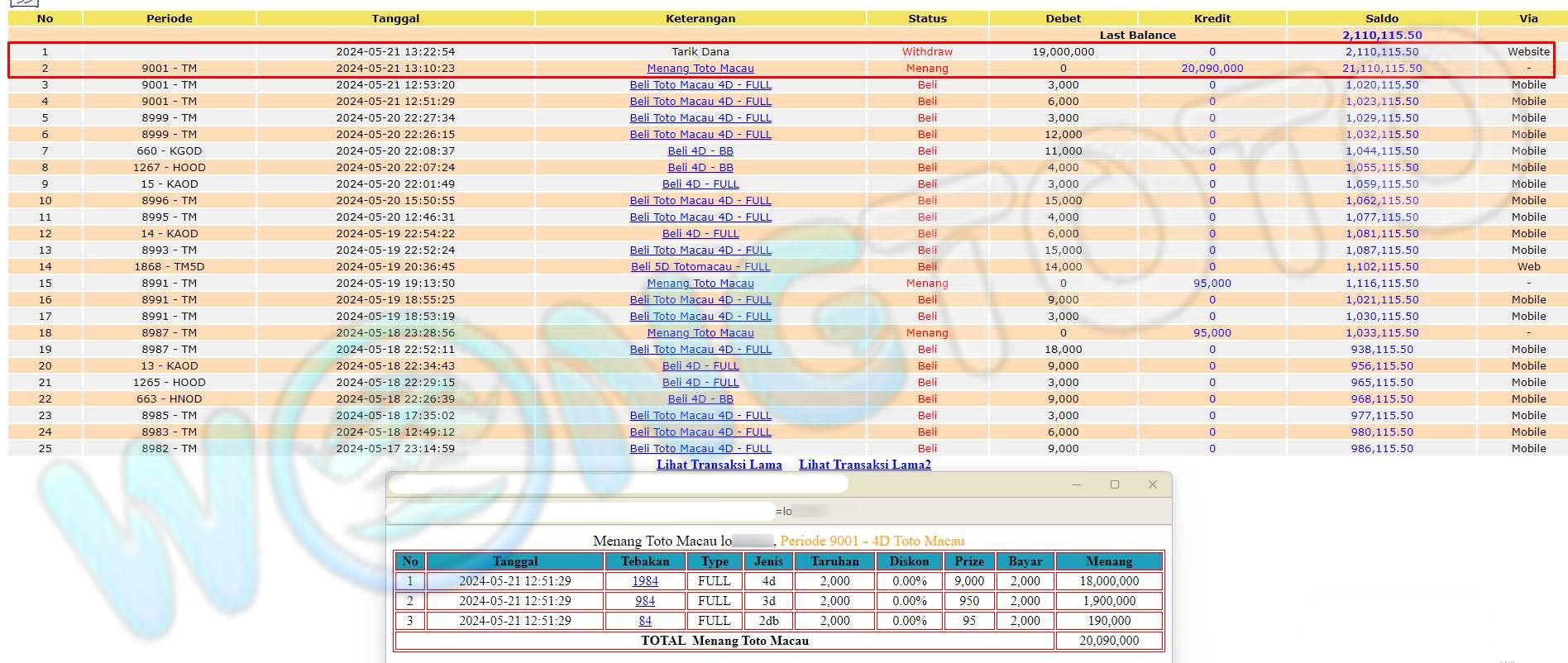Minimize the winnings detail popup window
Image resolution: width=1568 pixels, height=663 pixels.
pos(1076,484)
